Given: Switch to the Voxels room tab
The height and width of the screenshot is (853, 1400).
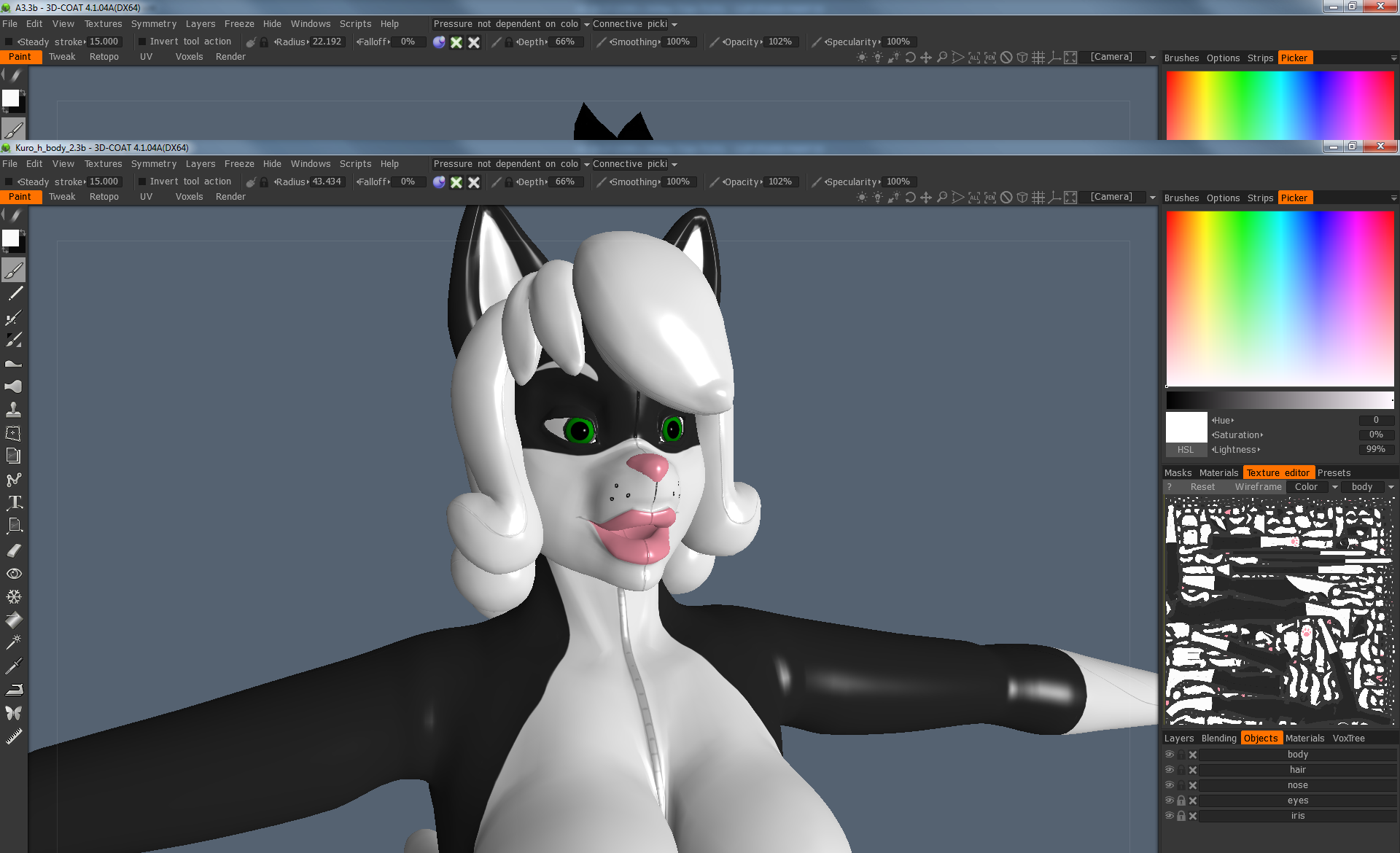Looking at the screenshot, I should point(189,197).
